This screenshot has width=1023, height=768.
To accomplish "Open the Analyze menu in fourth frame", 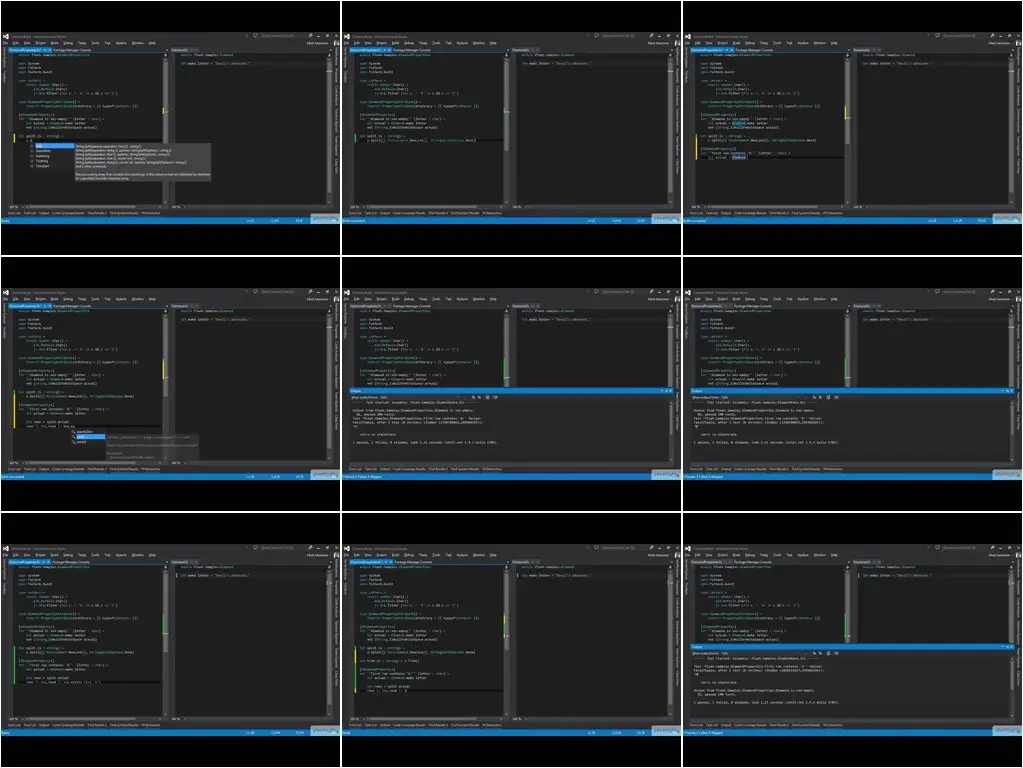I will click(121, 299).
